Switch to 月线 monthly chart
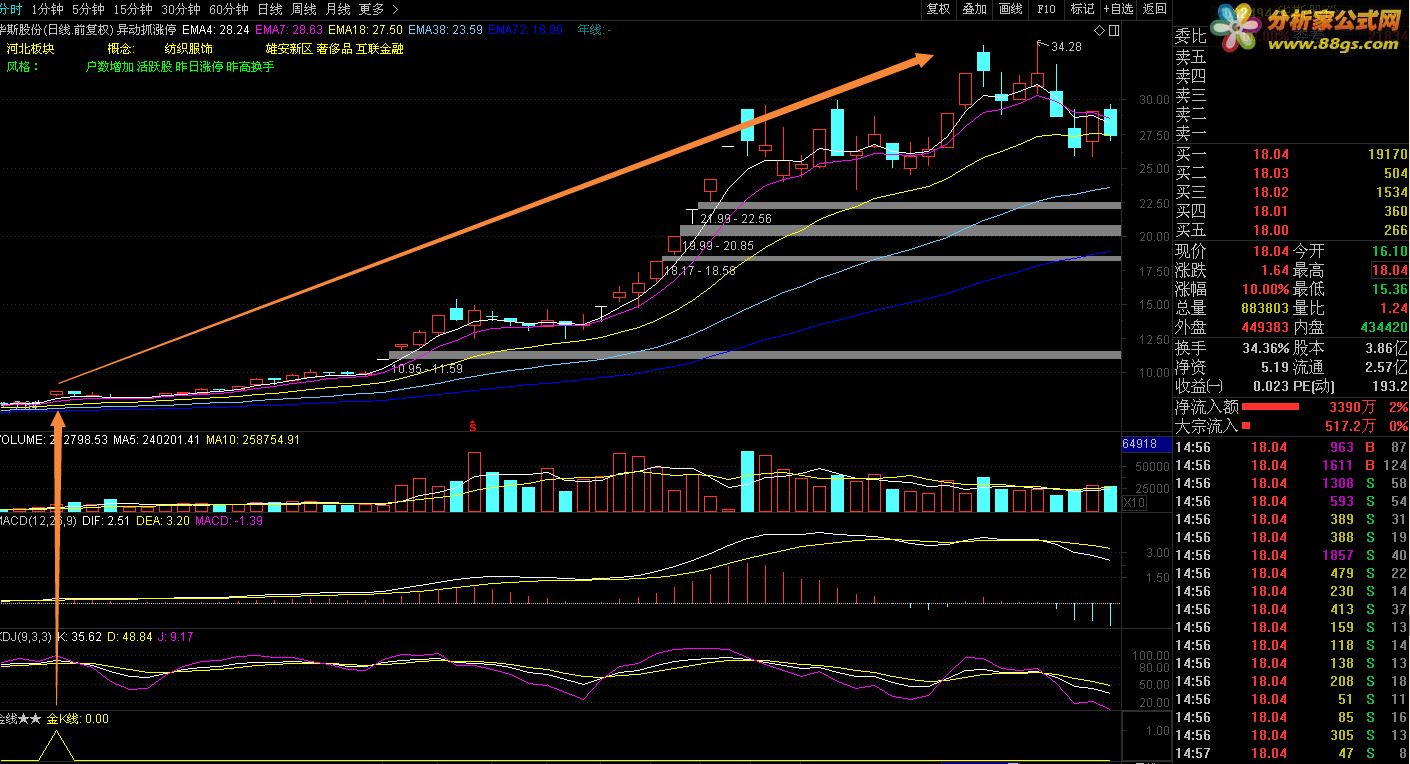The image size is (1410, 764). coord(338,9)
